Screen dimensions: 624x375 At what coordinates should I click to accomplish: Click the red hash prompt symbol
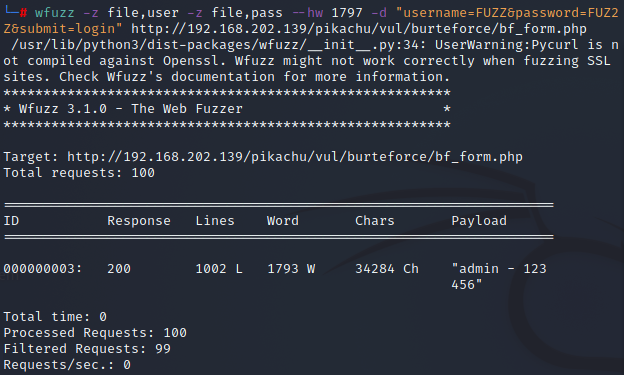23,13
